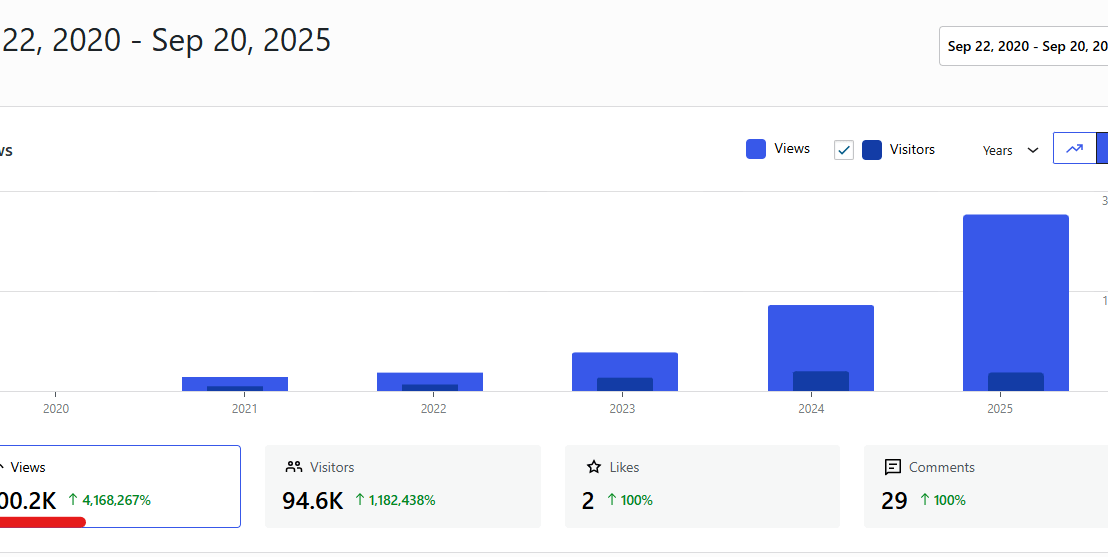Click the 2024 views bar in chart
The image size is (1108, 557).
point(820,335)
